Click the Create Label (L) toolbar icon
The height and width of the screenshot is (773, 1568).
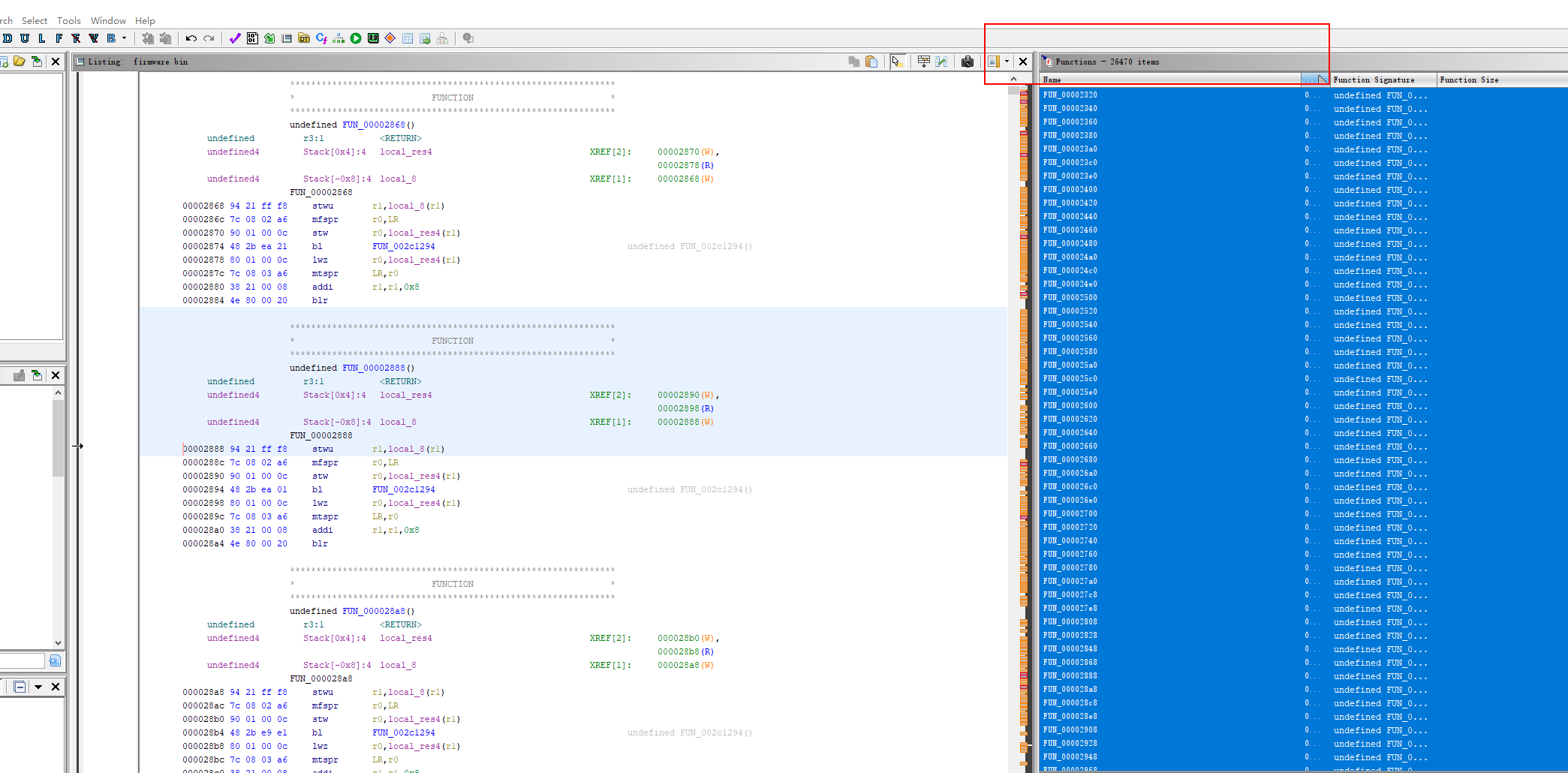pyautogui.click(x=41, y=38)
